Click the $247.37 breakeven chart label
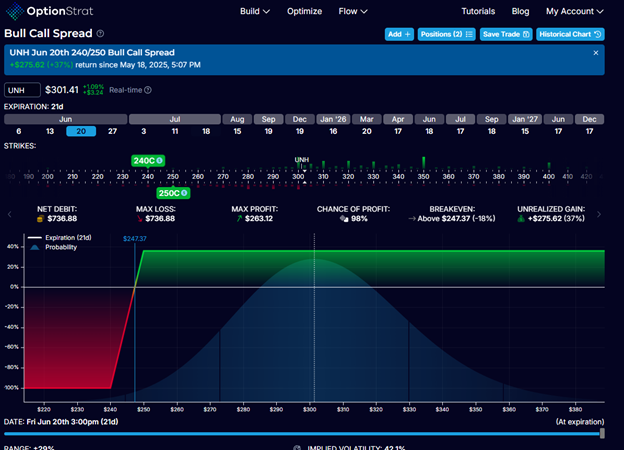The image size is (624, 450). click(135, 239)
